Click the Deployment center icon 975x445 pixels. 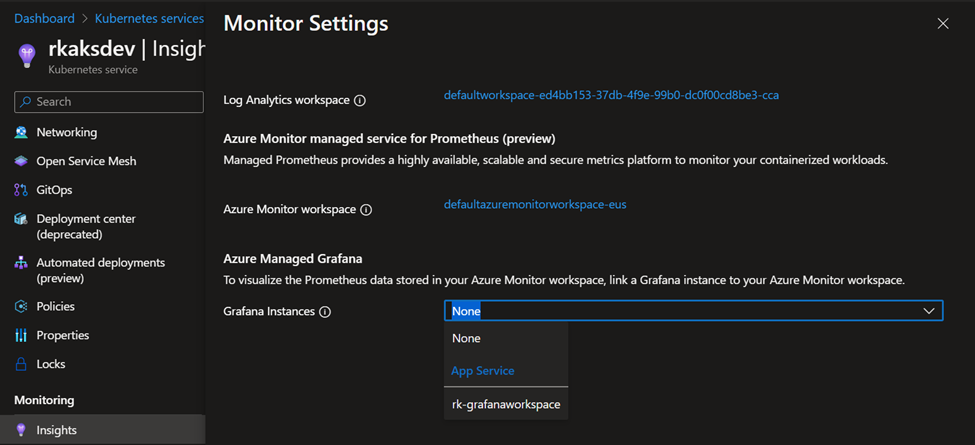pyautogui.click(x=21, y=219)
